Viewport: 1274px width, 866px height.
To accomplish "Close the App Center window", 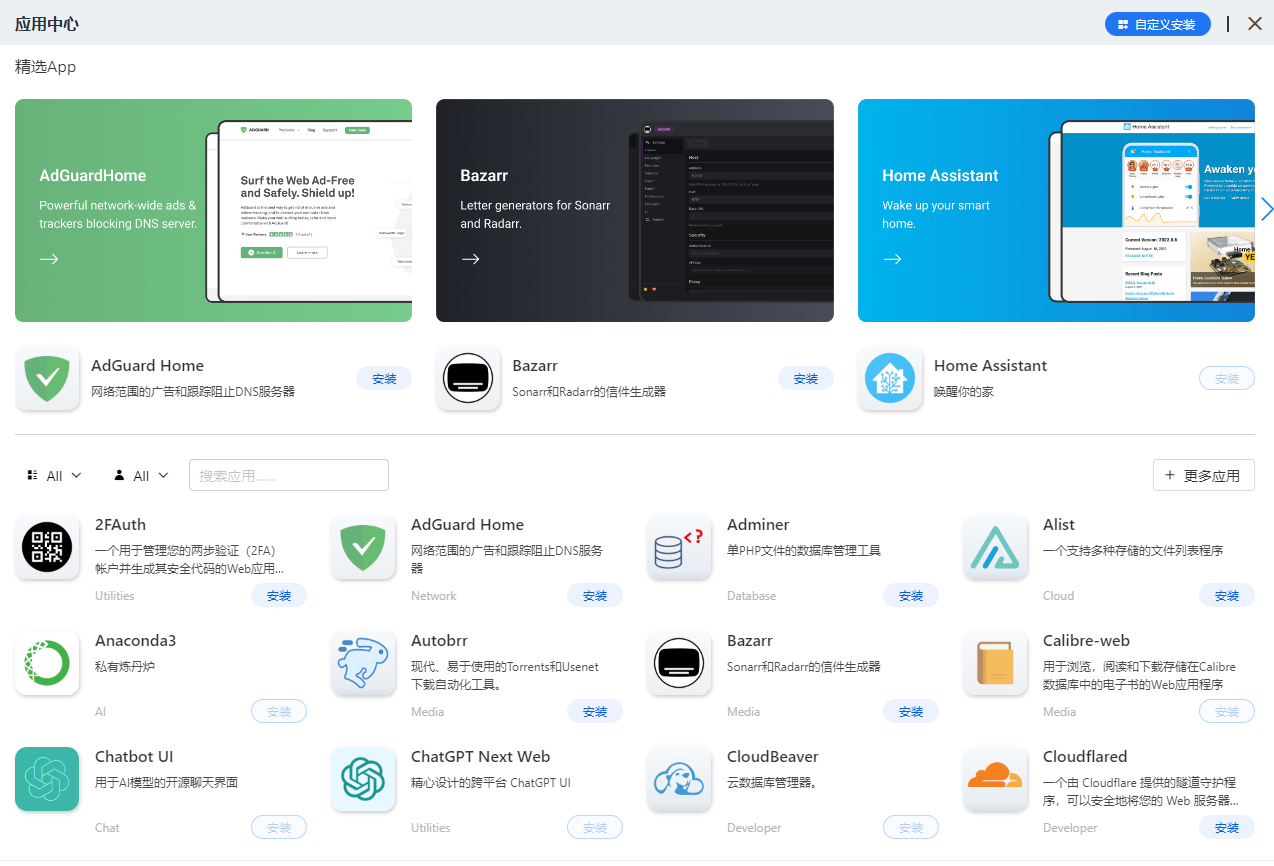I will (1255, 23).
